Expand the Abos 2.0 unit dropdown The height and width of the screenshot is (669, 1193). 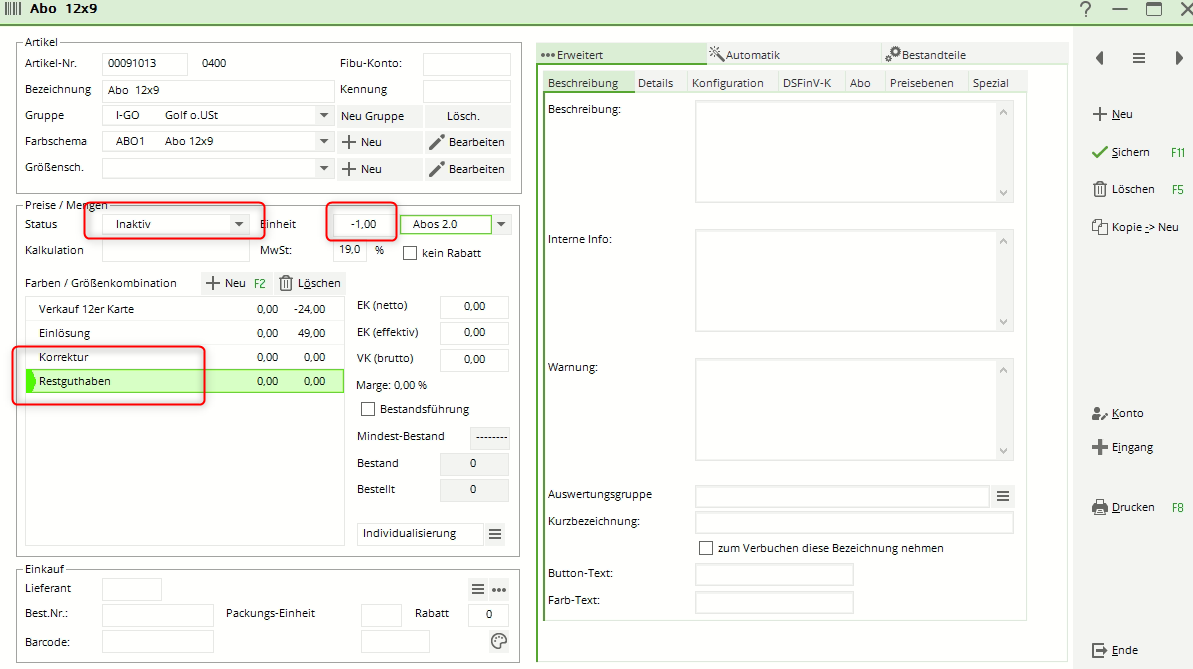[x=502, y=224]
